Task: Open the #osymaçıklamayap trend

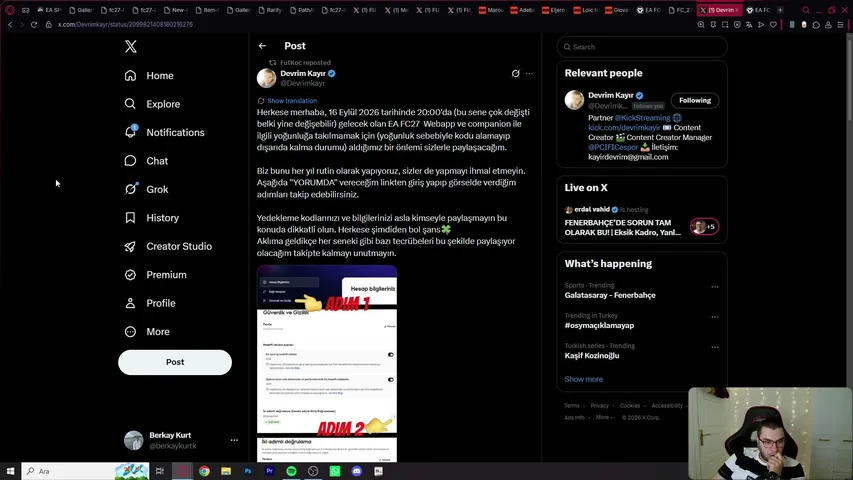Action: tap(599, 325)
